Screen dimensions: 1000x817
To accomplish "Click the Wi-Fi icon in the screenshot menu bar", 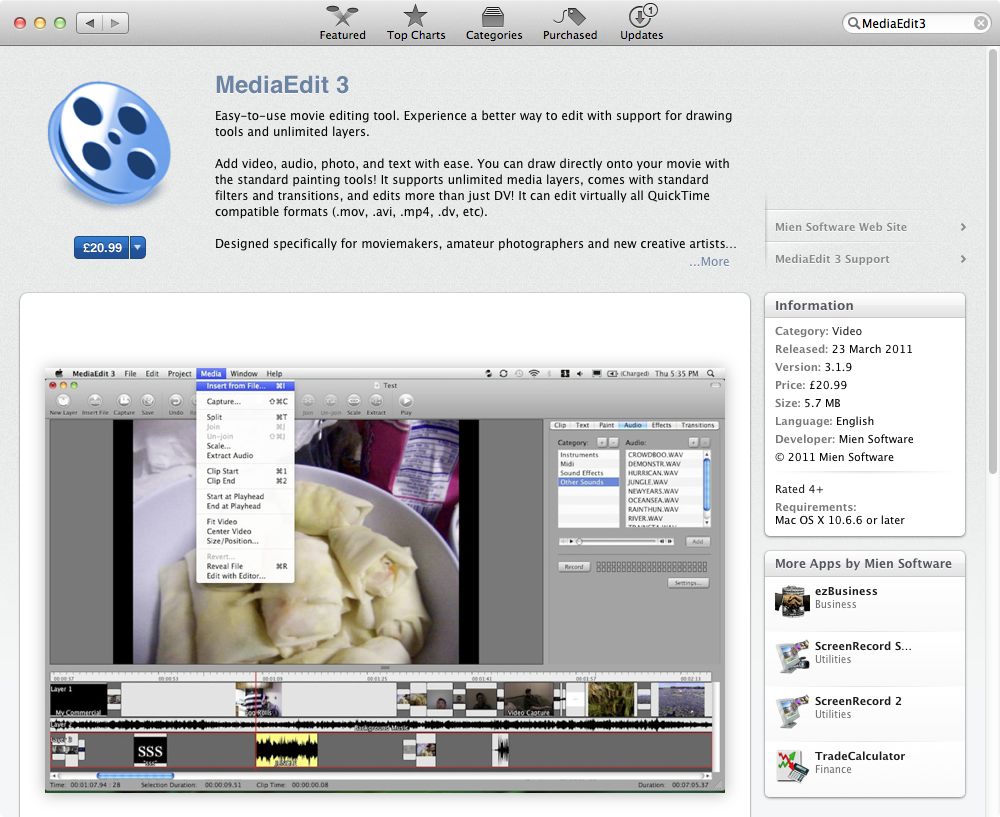I will coord(534,373).
